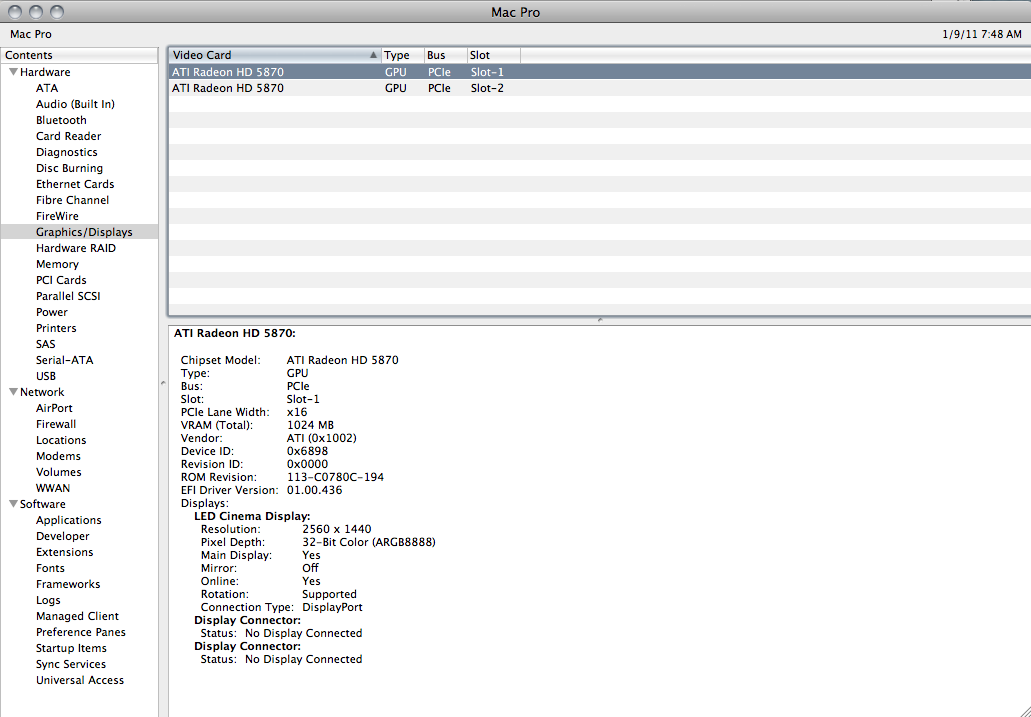The width and height of the screenshot is (1031, 717).
Task: Open USB entry
Action: pyautogui.click(x=46, y=376)
